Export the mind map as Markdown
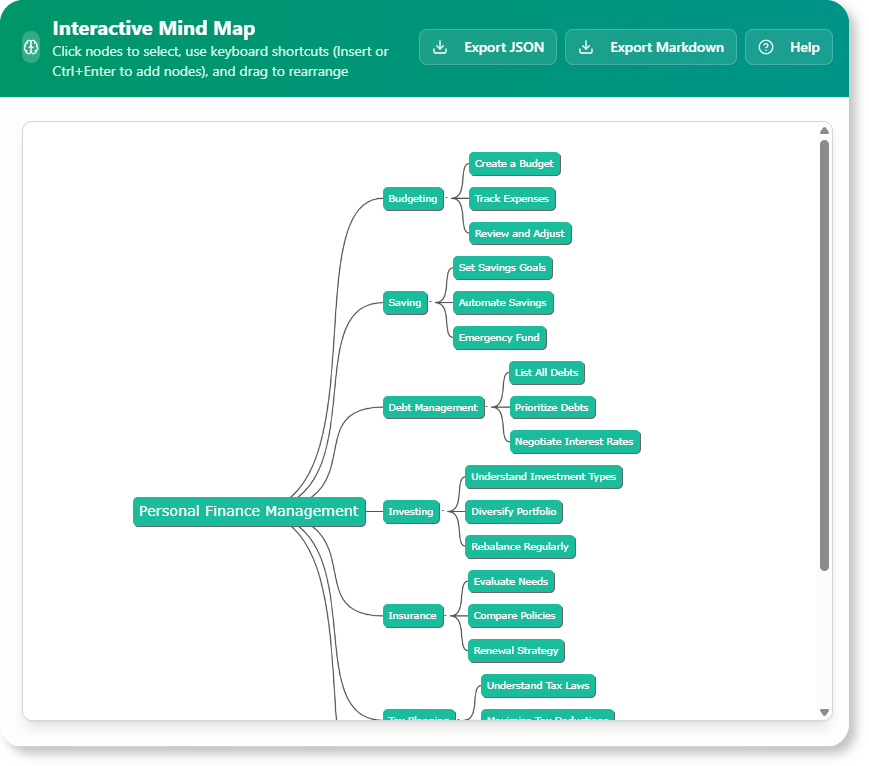This screenshot has width=869, height=766. tap(651, 46)
